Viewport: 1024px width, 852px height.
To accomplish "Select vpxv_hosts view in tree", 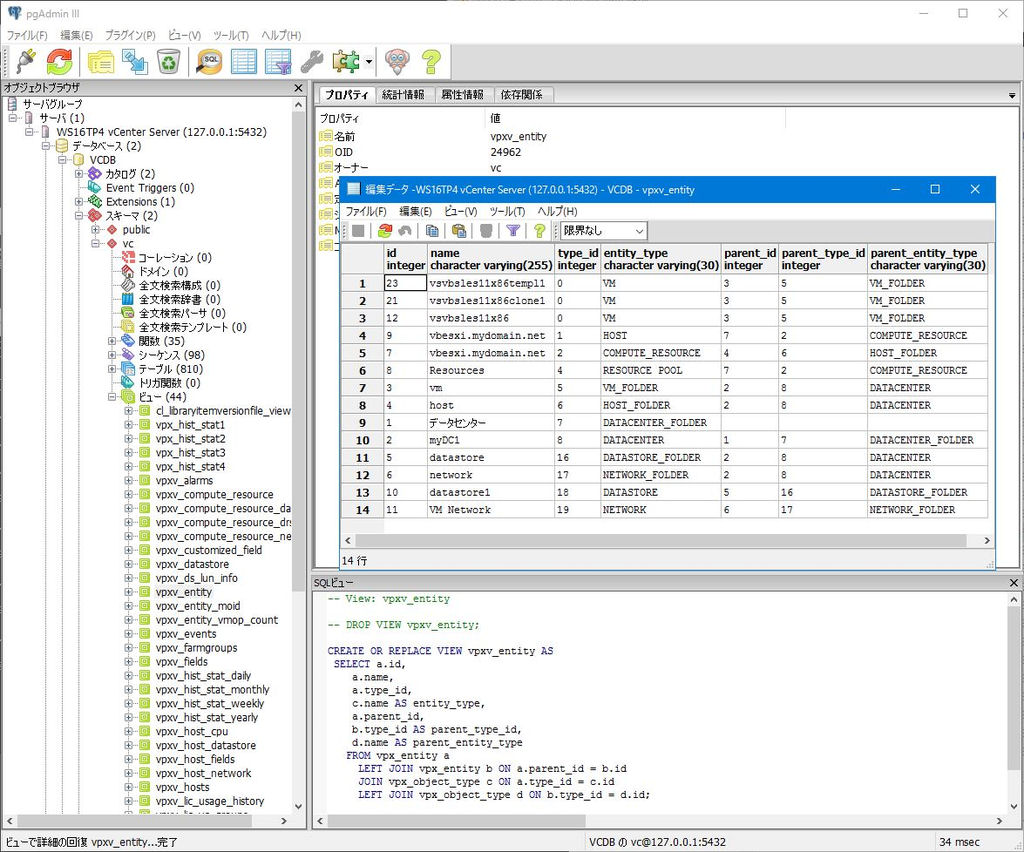I will [x=182, y=787].
